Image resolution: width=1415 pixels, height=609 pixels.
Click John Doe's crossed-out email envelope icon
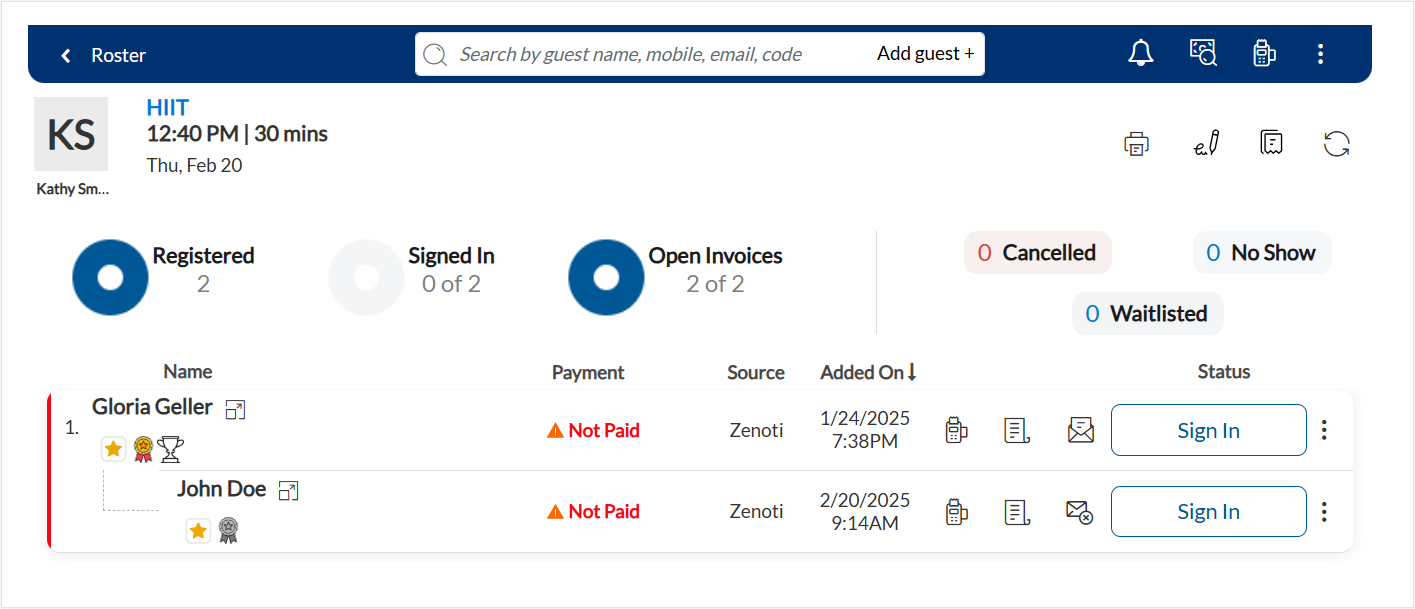(1079, 512)
